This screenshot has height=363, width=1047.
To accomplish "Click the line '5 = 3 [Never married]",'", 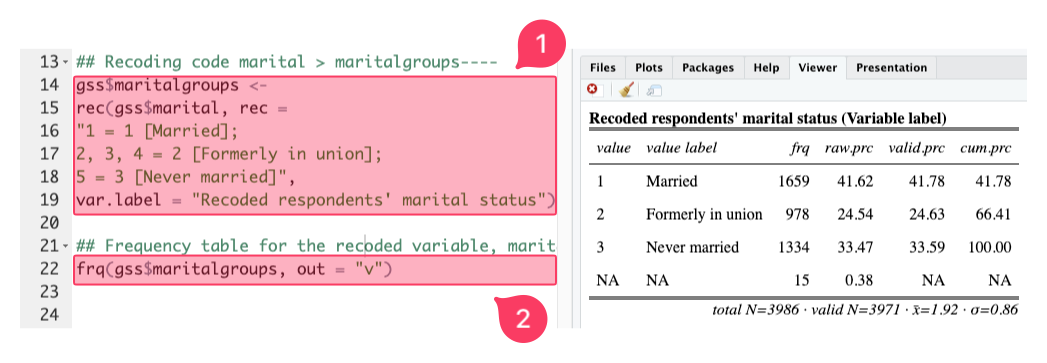I will pyautogui.click(x=186, y=177).
